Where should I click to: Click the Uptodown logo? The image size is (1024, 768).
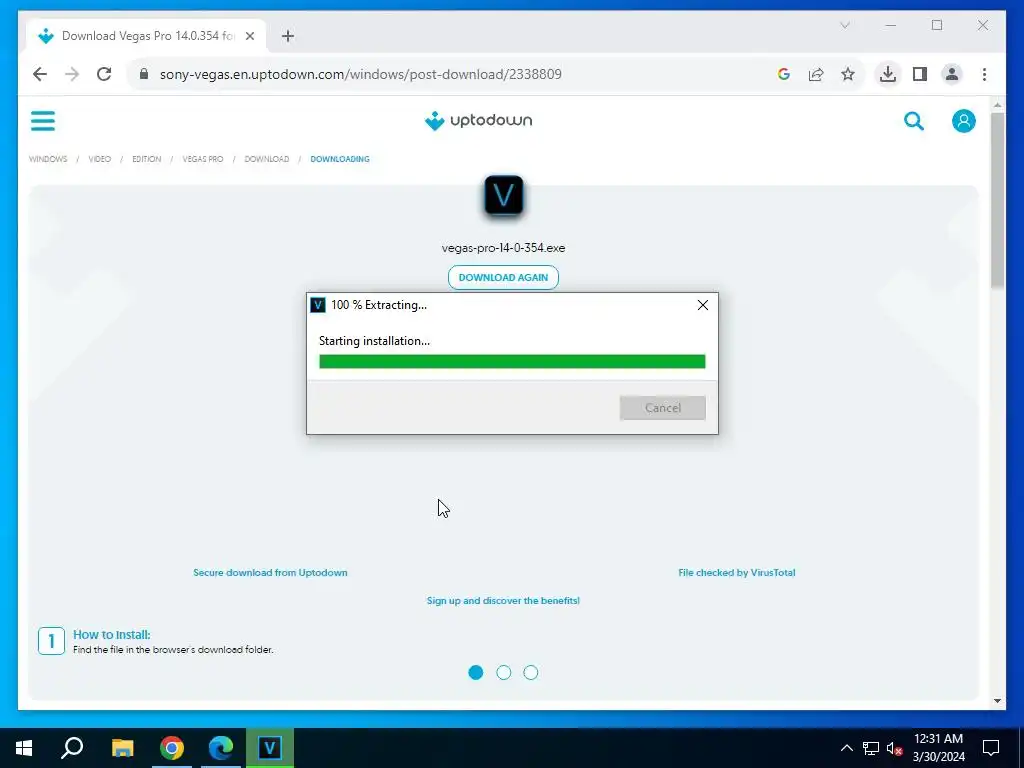(479, 121)
